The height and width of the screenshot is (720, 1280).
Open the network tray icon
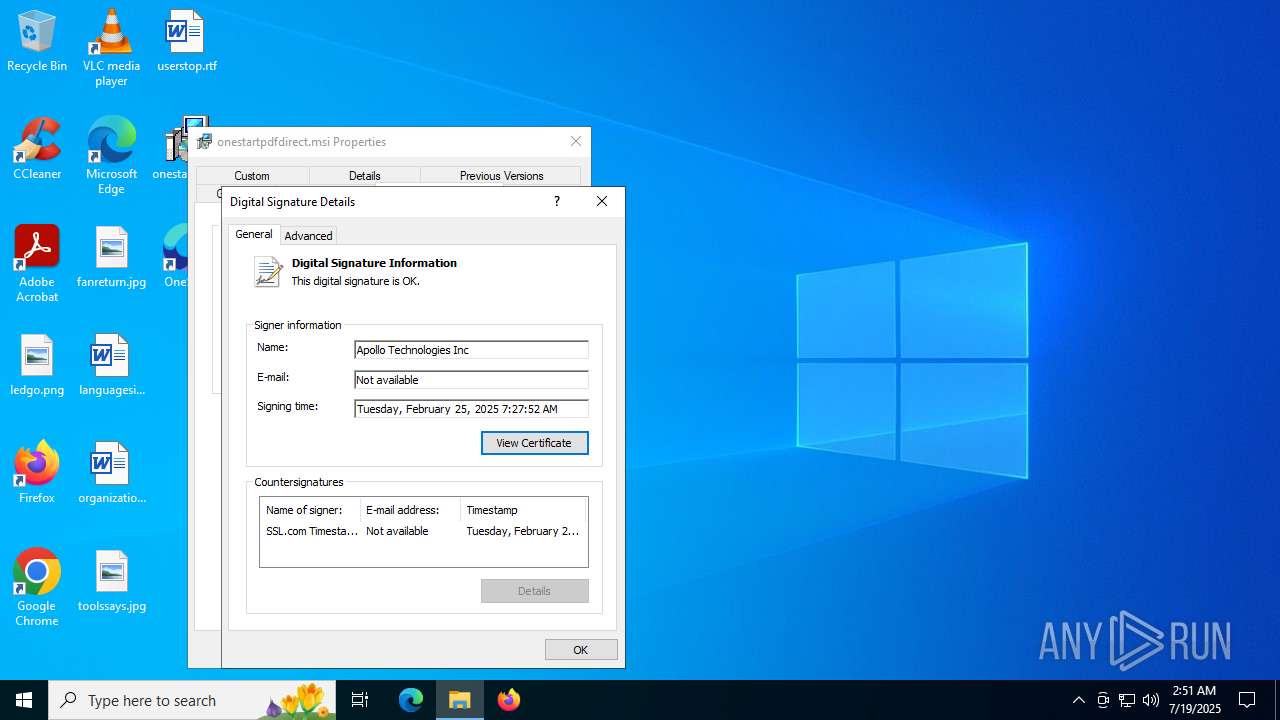click(x=1127, y=700)
